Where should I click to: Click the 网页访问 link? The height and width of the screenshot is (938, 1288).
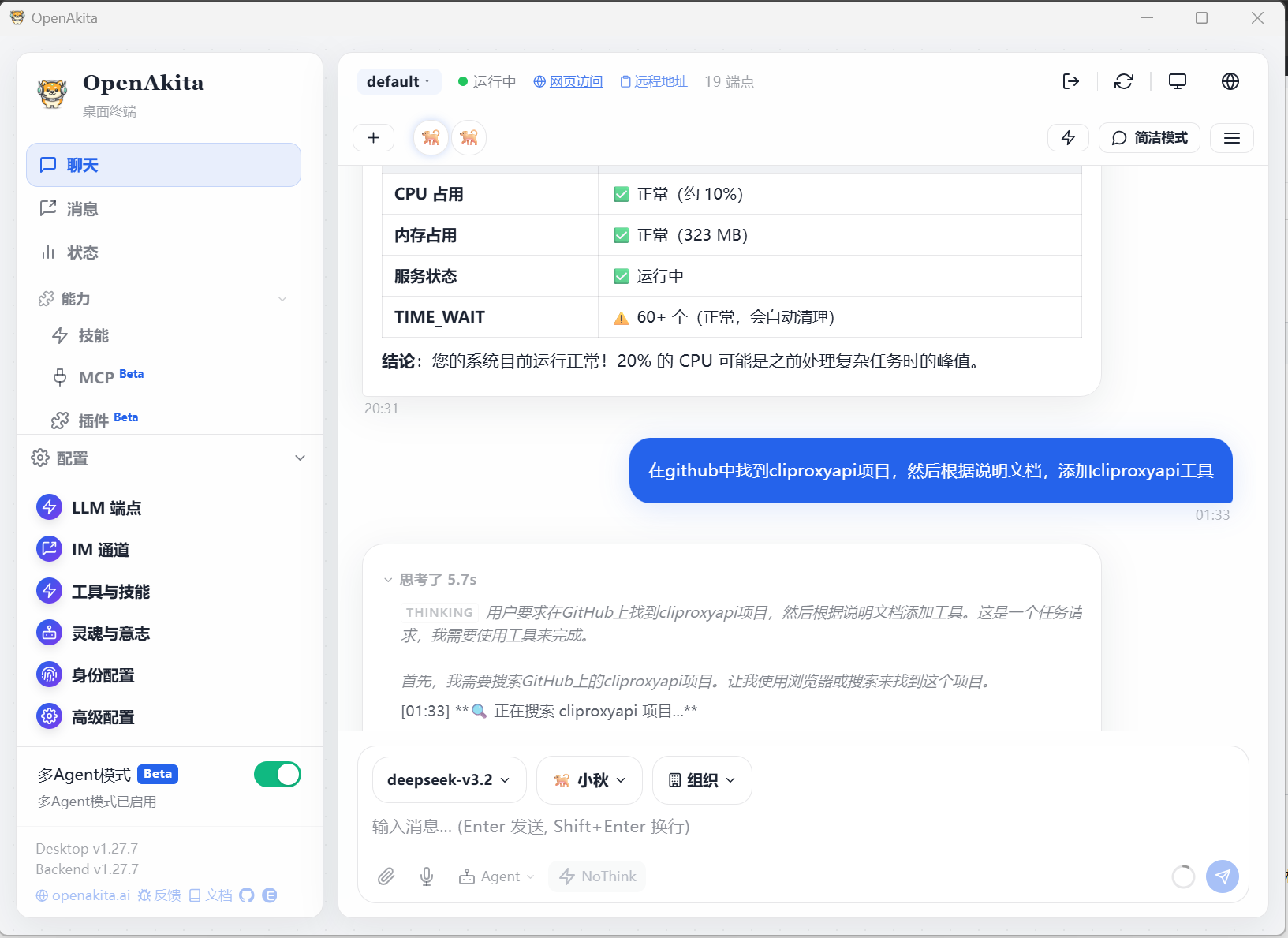coord(568,81)
